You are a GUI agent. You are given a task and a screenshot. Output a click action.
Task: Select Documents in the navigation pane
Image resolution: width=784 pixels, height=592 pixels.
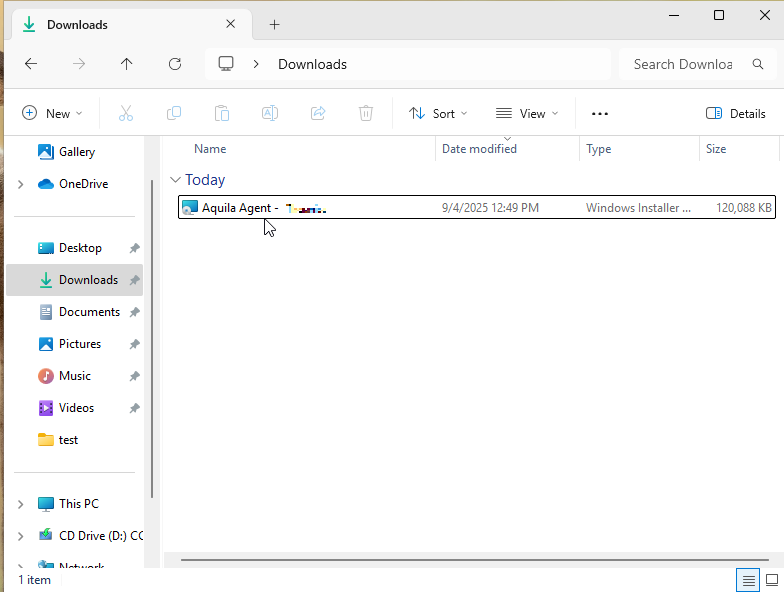(x=89, y=312)
